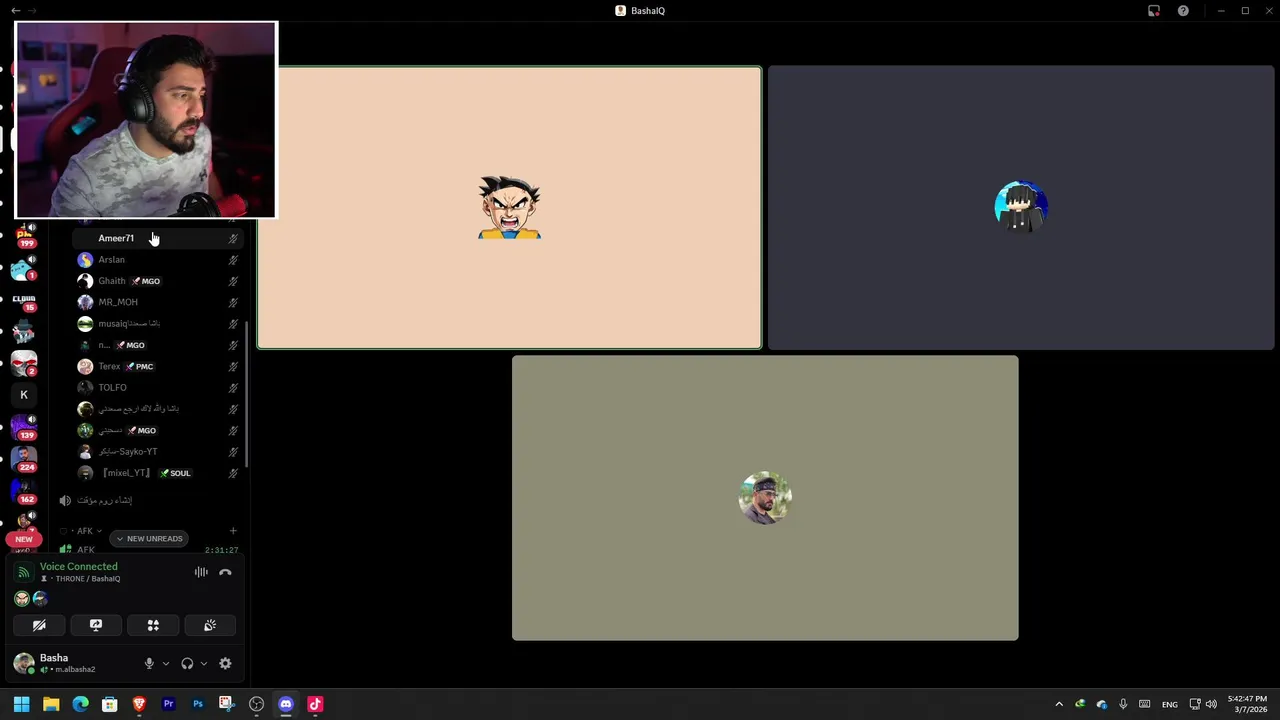
Task: Open server with 162 badge
Action: tap(24, 491)
